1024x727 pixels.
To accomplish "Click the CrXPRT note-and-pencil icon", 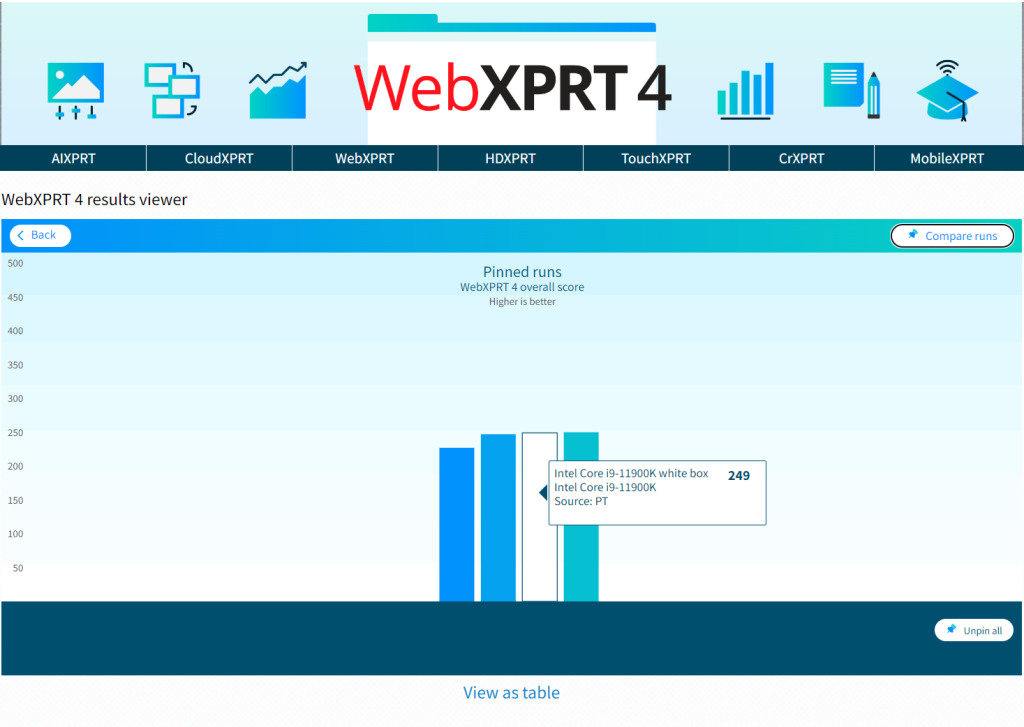I will pyautogui.click(x=852, y=90).
